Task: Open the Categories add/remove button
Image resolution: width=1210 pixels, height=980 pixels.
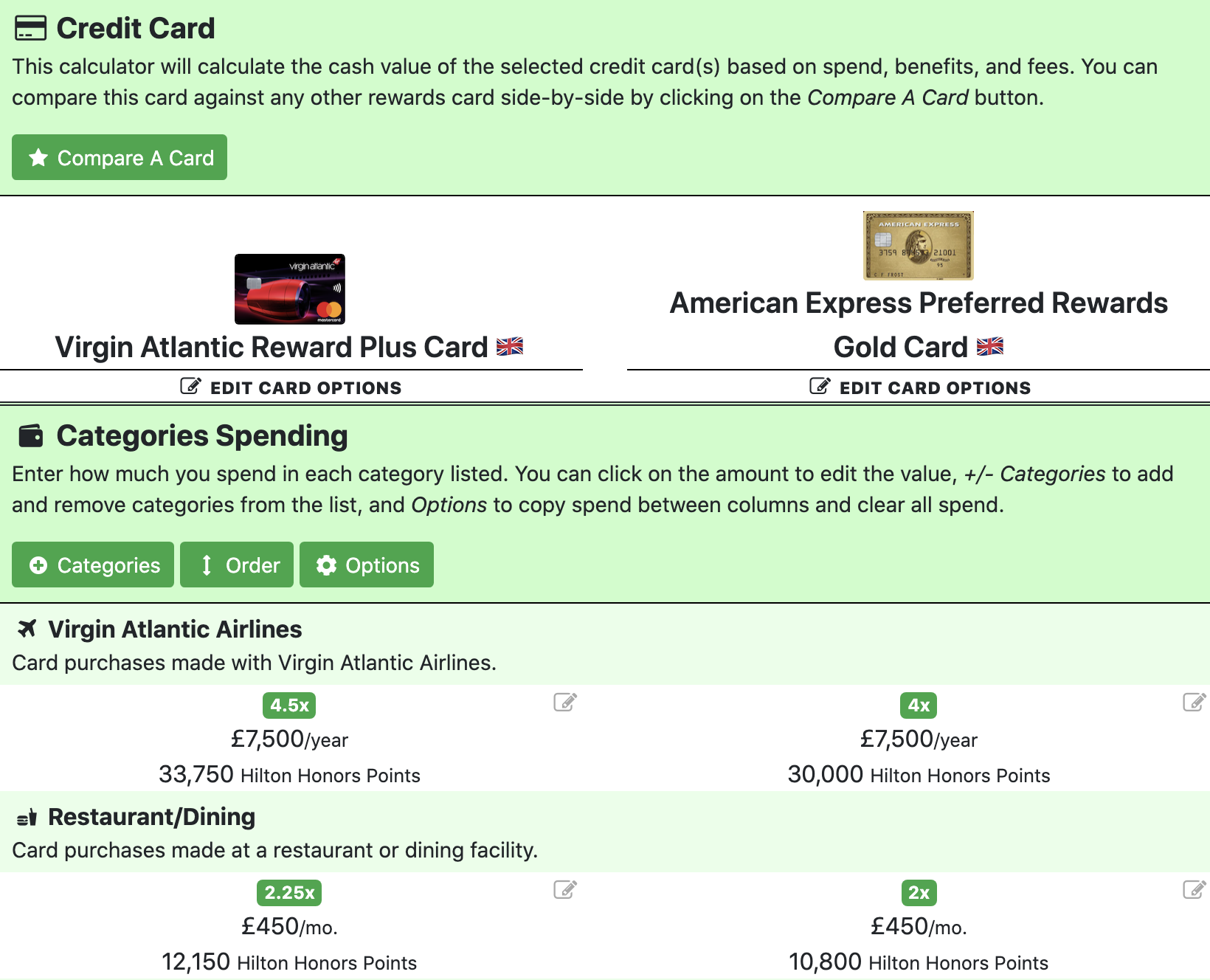Action: (x=93, y=565)
